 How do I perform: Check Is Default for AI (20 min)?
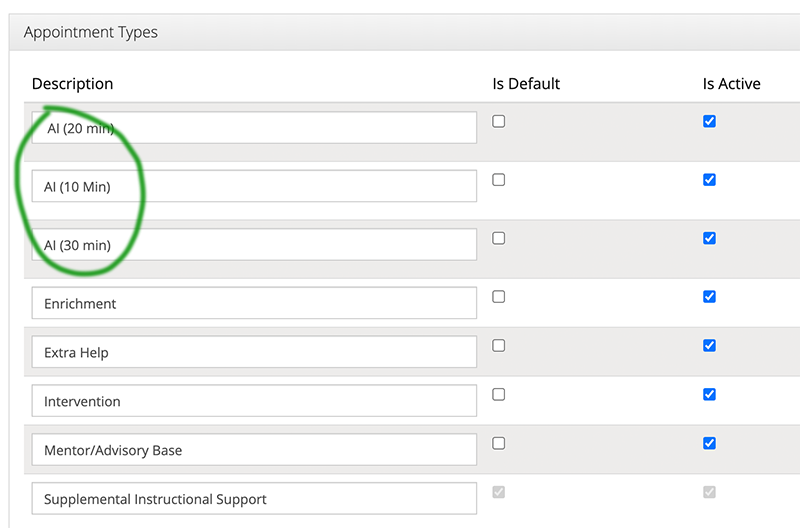pyautogui.click(x=498, y=121)
